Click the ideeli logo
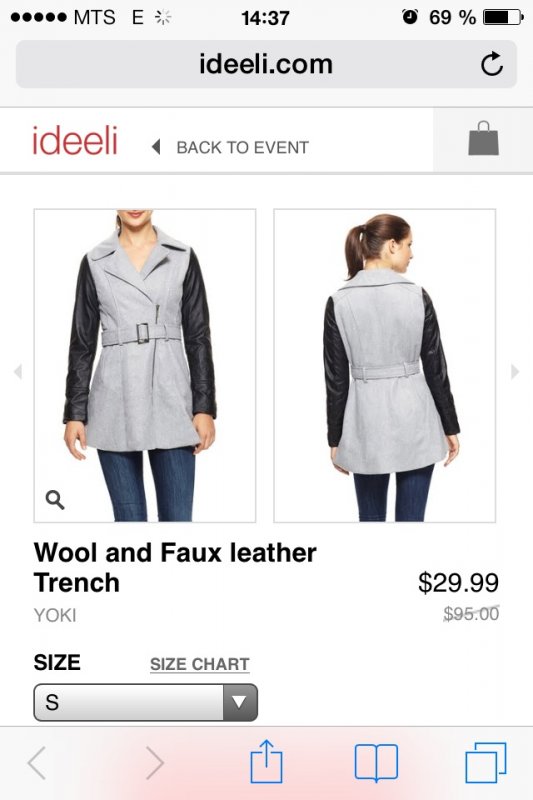 [75, 140]
